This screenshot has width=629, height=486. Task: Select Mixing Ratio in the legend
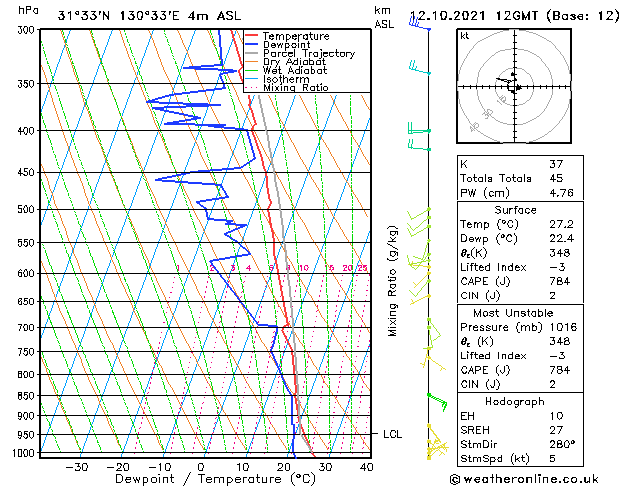pos(295,87)
